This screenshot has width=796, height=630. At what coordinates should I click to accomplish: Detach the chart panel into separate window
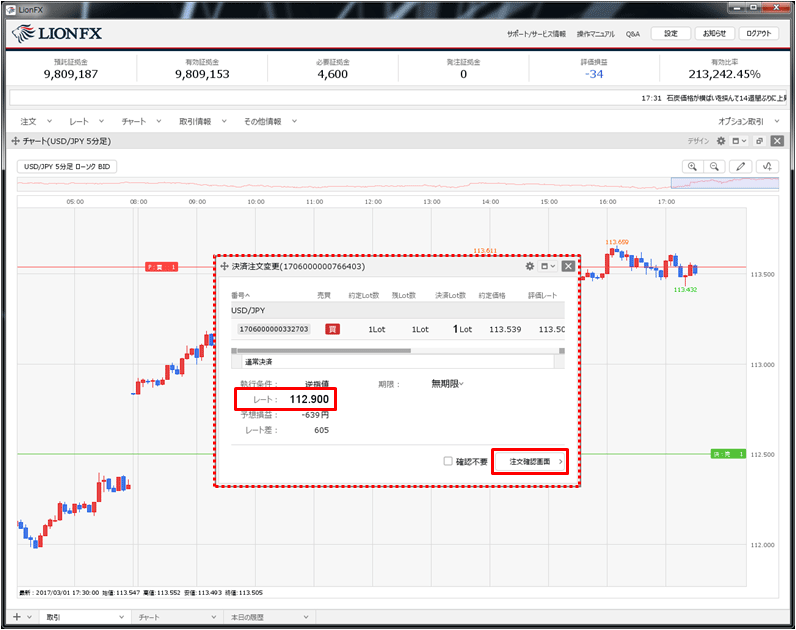(759, 141)
